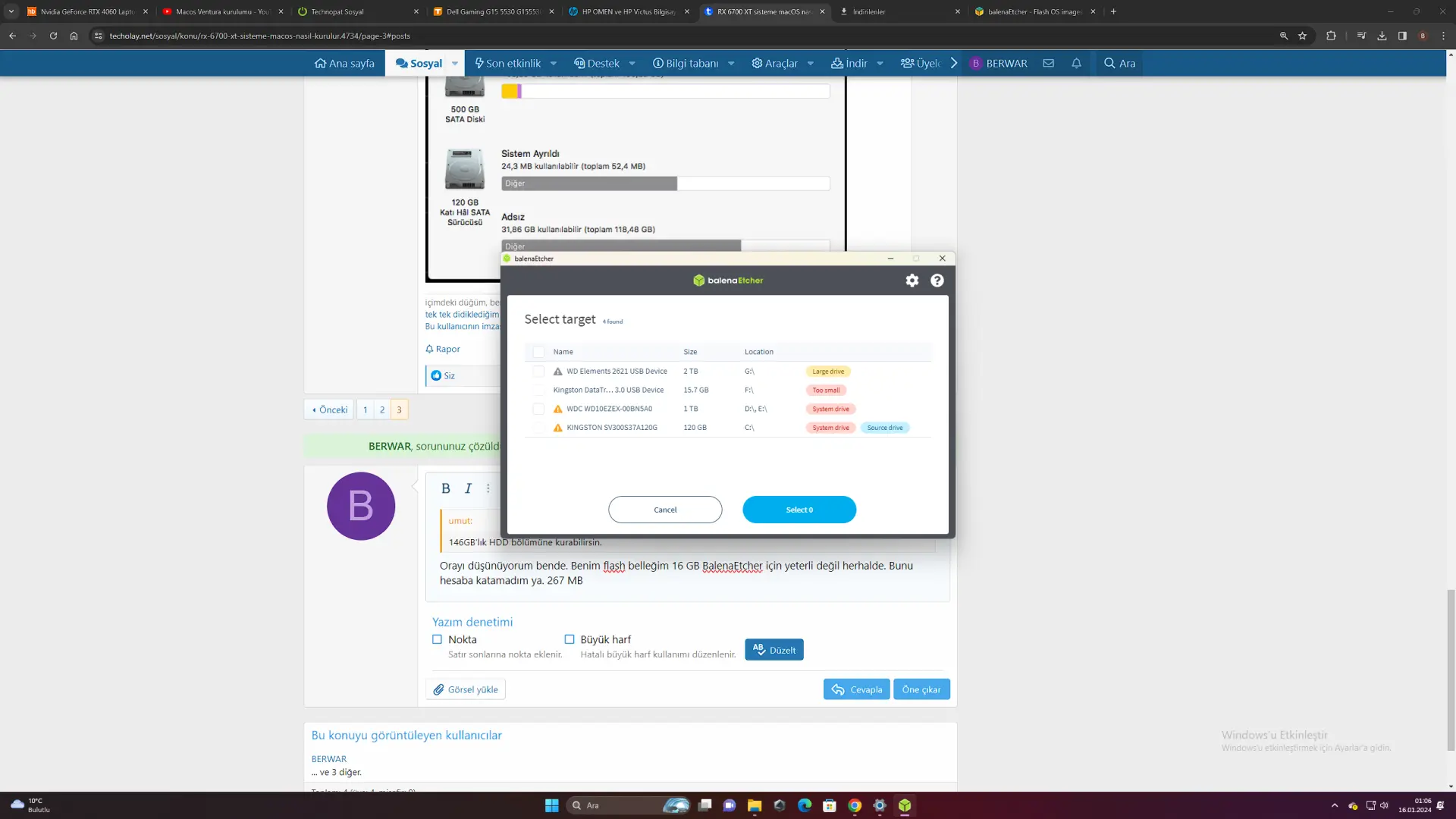Open balenaEtcher help question mark
The height and width of the screenshot is (819, 1456).
937,281
